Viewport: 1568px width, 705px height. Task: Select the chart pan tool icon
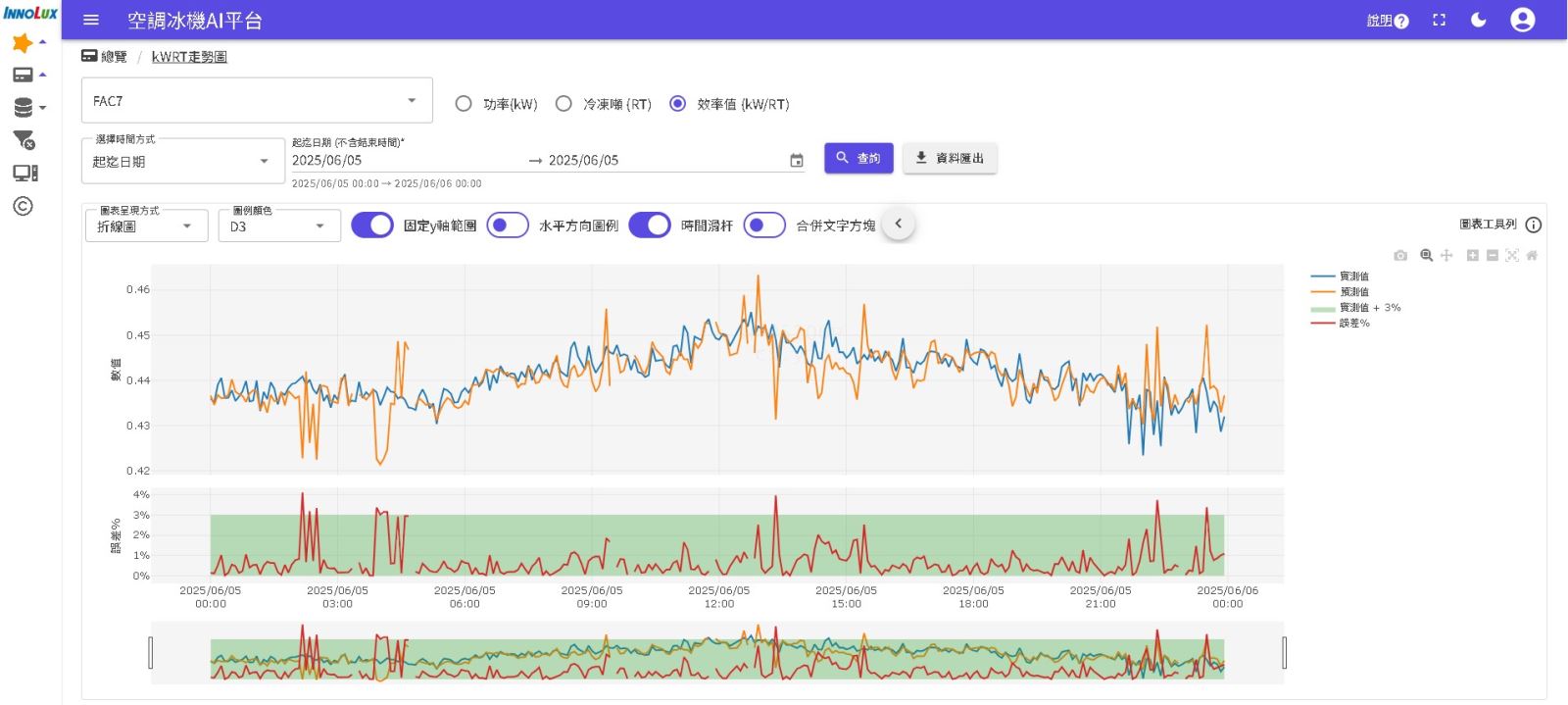click(1446, 256)
